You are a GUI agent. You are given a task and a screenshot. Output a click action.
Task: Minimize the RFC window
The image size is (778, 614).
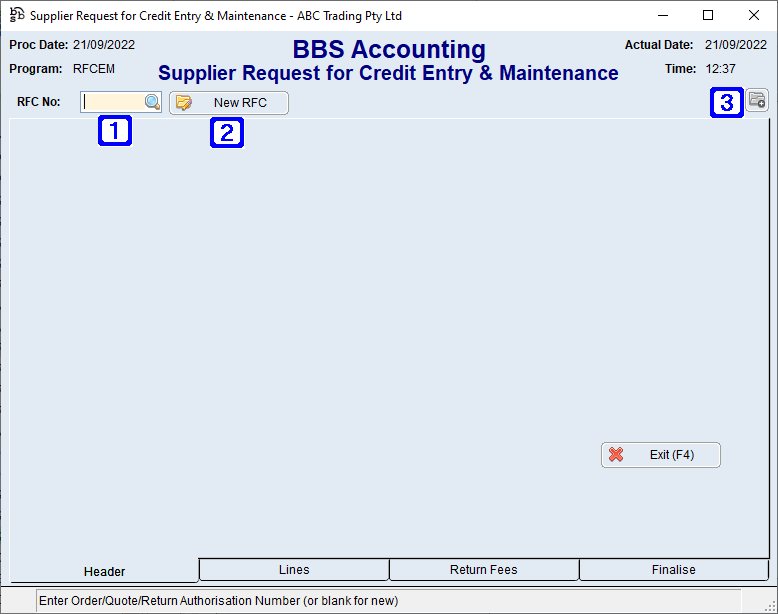663,15
